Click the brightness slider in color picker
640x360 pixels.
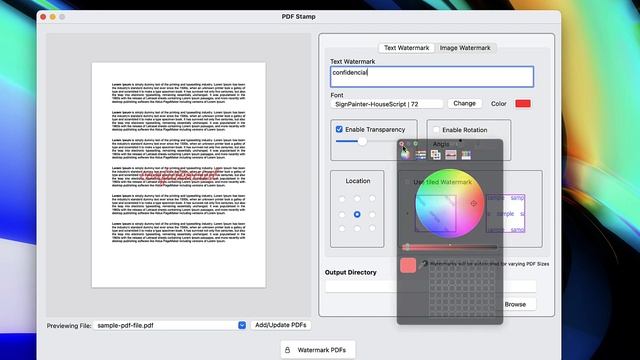449,247
